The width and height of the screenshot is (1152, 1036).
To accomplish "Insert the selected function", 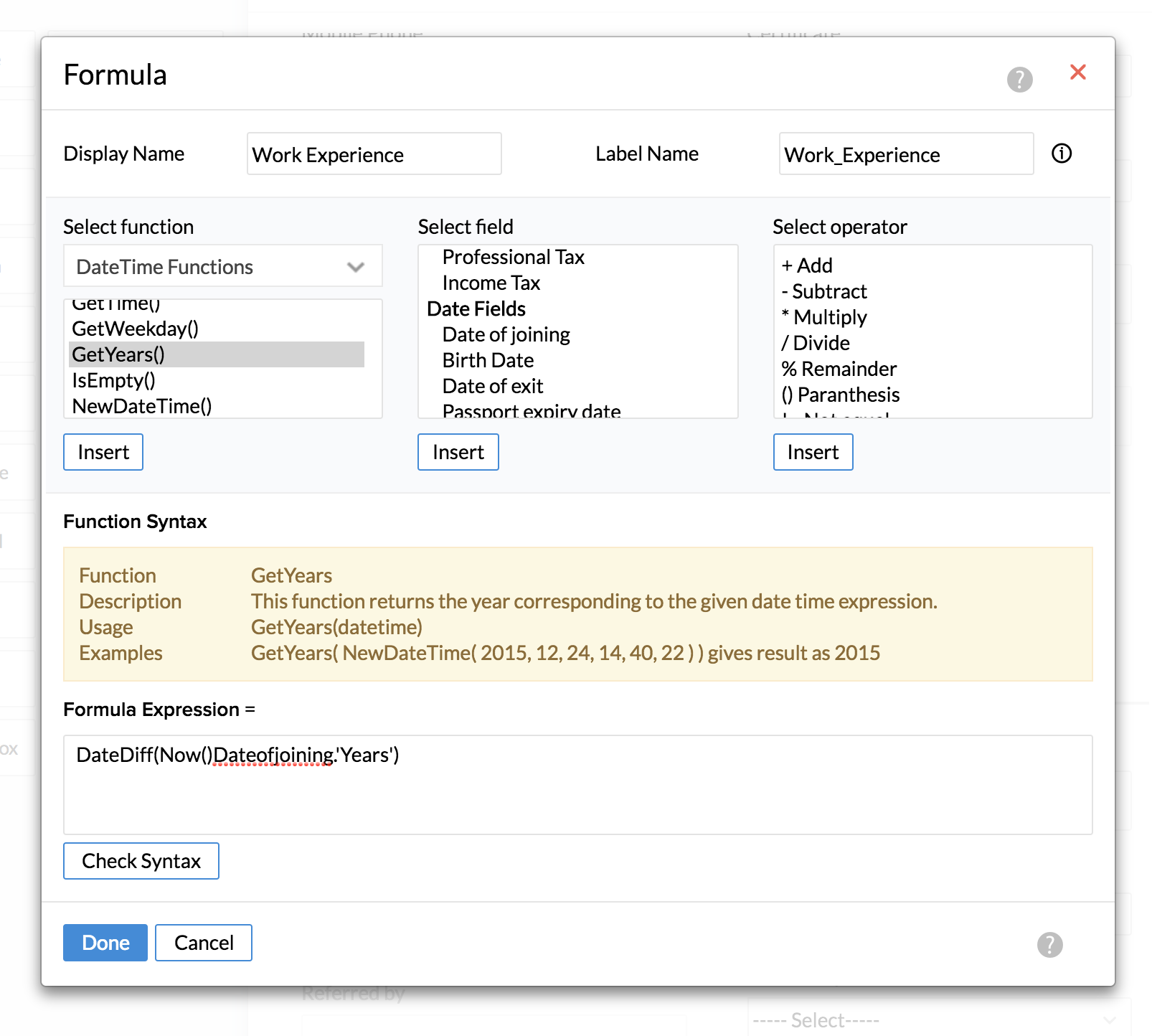I will pyautogui.click(x=103, y=452).
